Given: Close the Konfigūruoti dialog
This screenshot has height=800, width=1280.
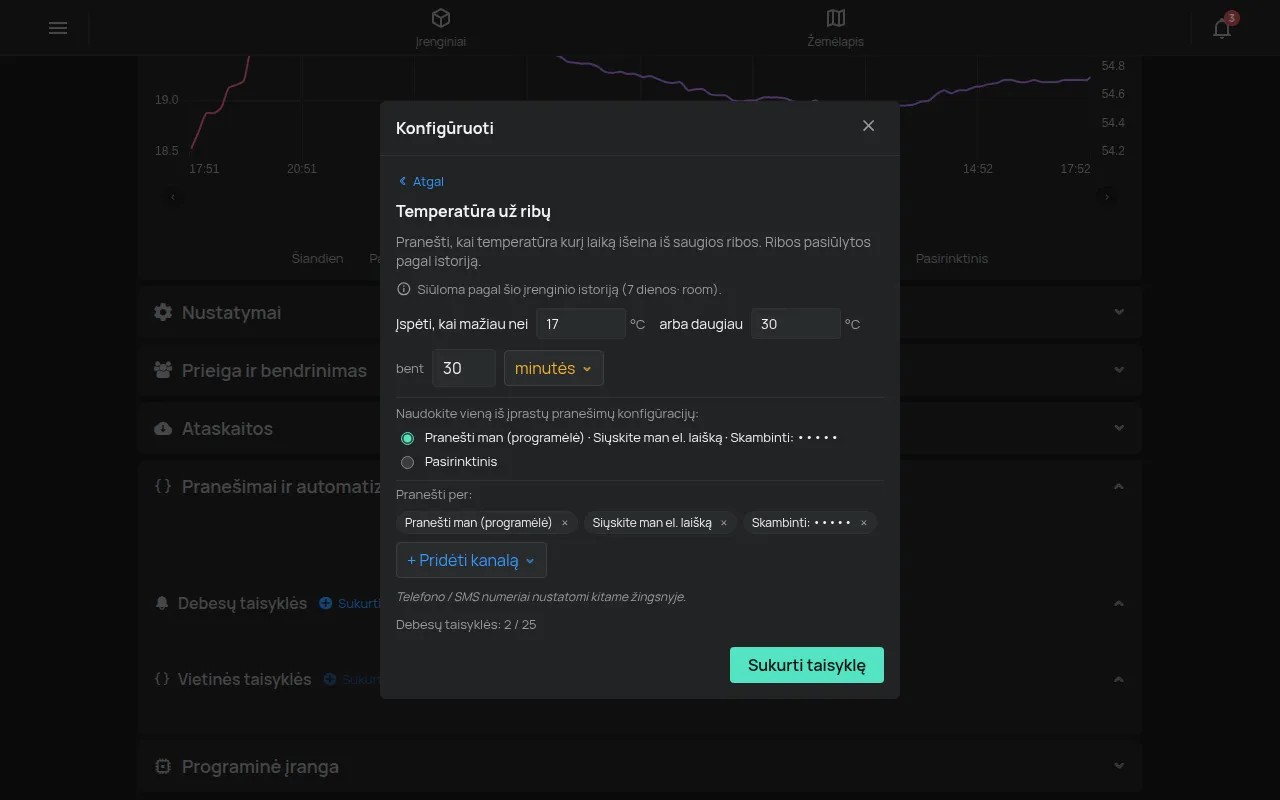Looking at the screenshot, I should [868, 126].
